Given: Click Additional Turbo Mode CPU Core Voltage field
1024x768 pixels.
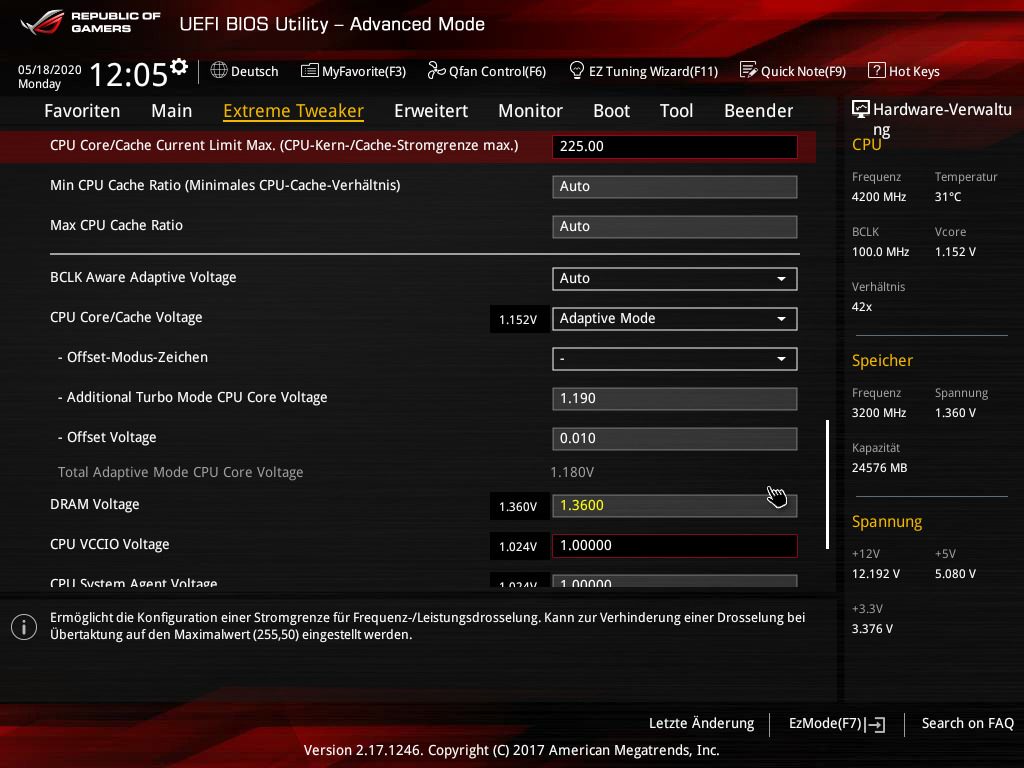Looking at the screenshot, I should tap(675, 398).
